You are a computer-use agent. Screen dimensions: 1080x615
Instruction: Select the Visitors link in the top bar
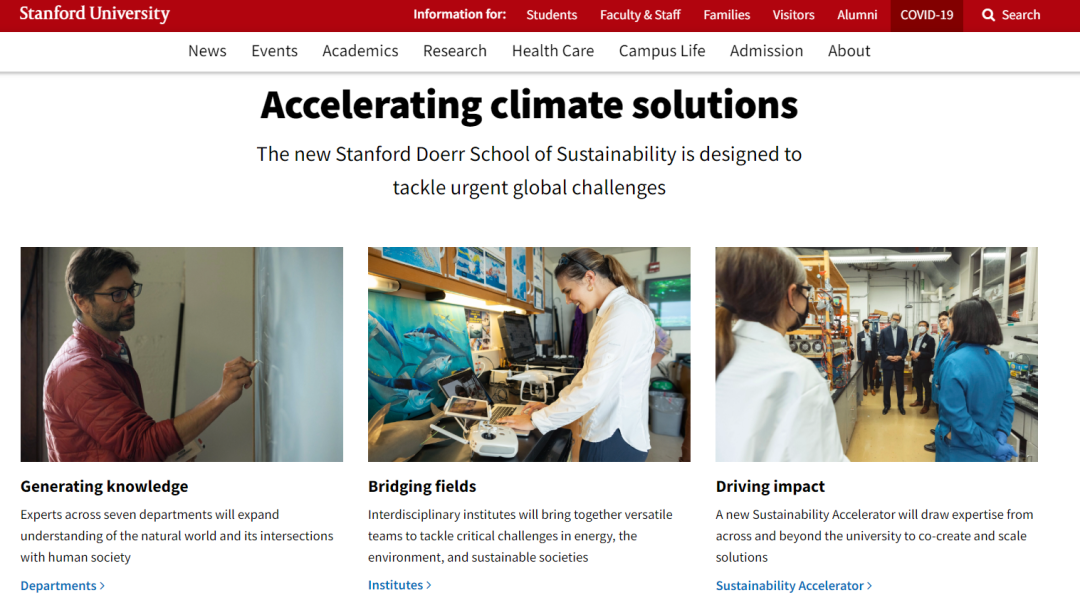[793, 15]
